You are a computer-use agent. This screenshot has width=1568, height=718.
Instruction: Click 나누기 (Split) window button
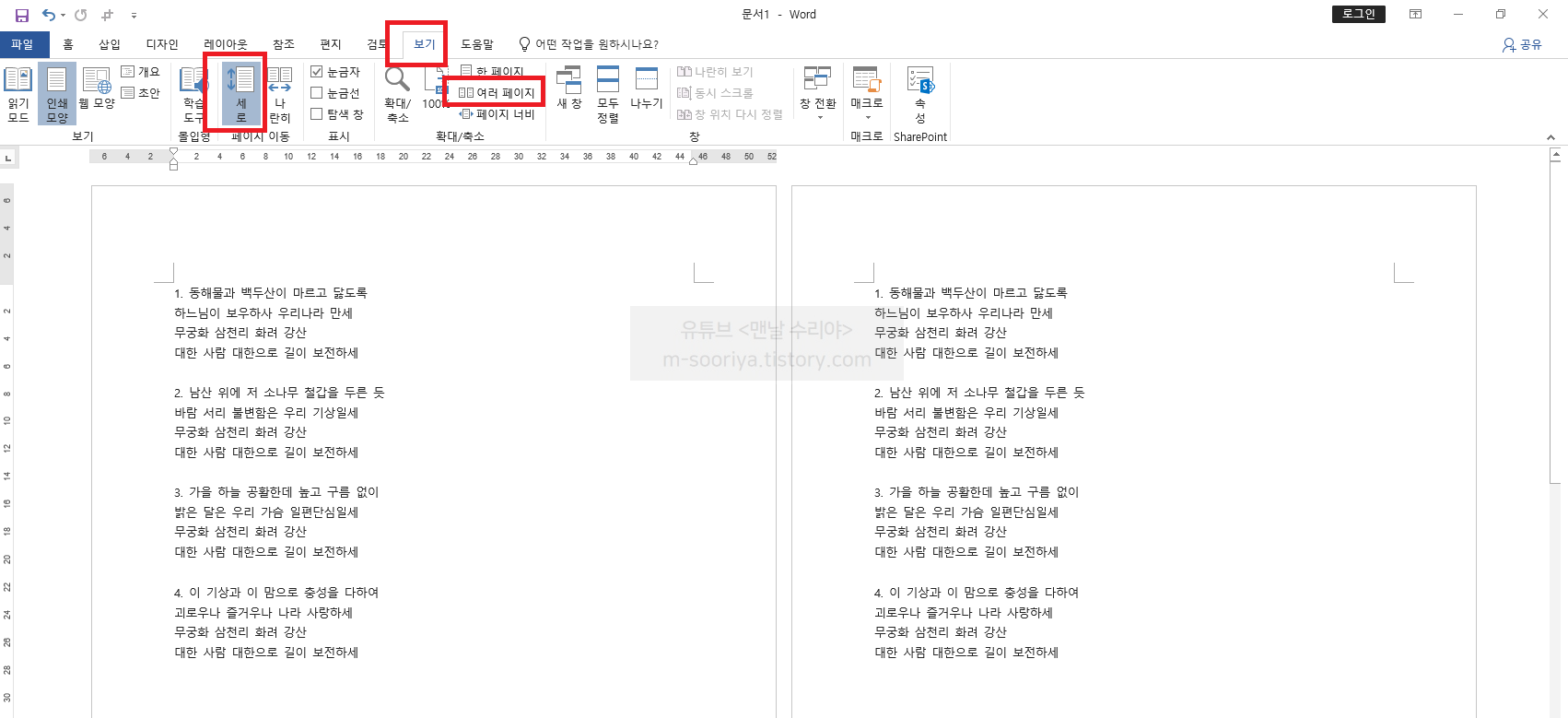click(647, 88)
